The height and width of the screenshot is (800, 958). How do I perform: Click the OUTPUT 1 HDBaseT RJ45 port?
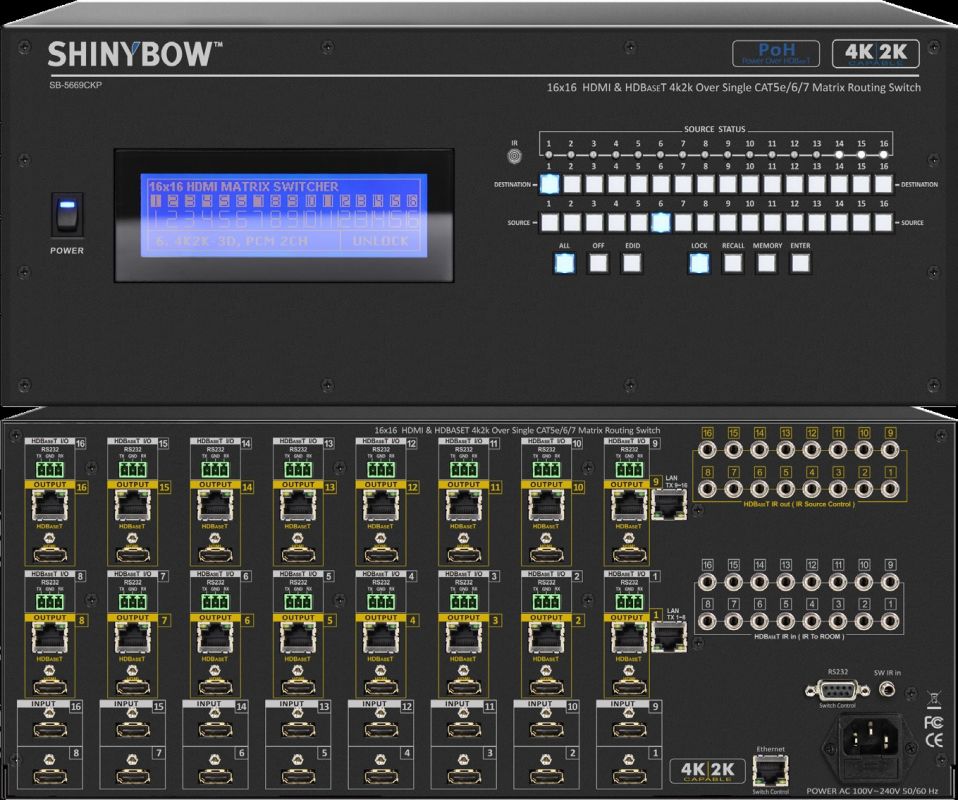[629, 639]
